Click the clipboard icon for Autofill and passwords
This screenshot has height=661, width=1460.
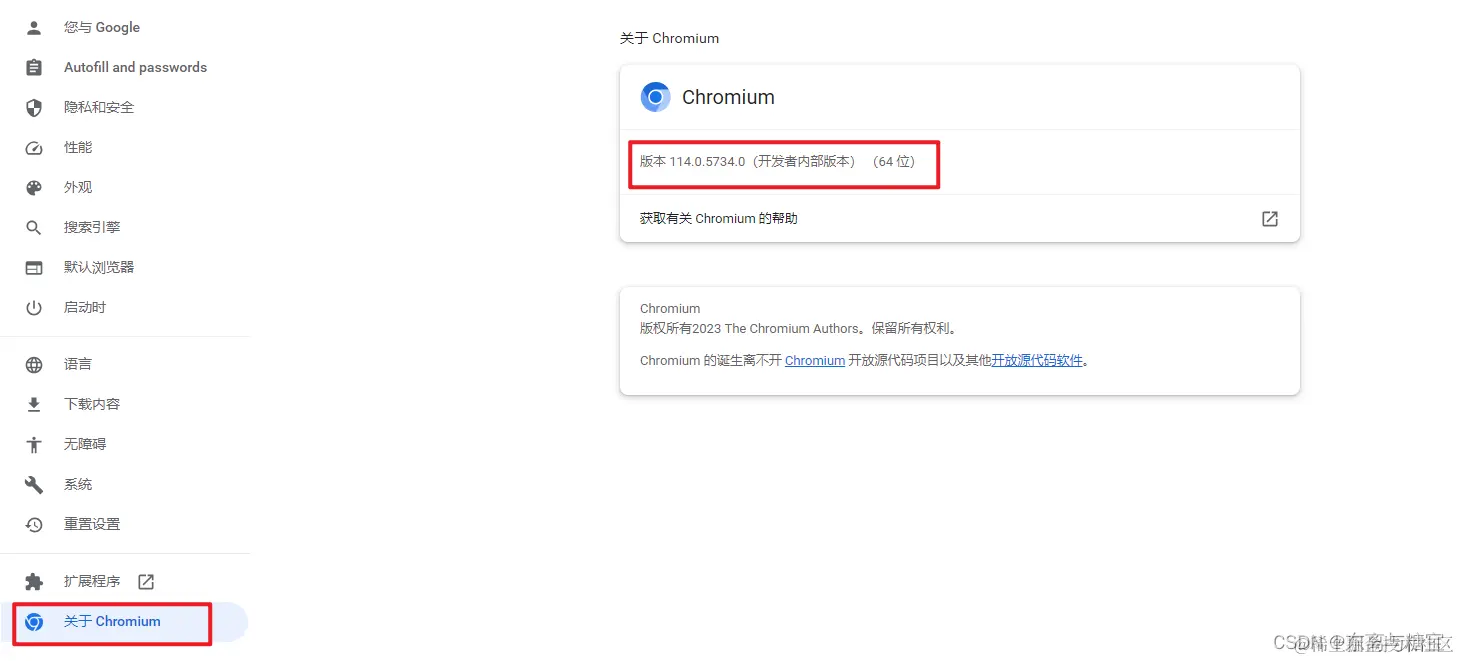pos(34,67)
